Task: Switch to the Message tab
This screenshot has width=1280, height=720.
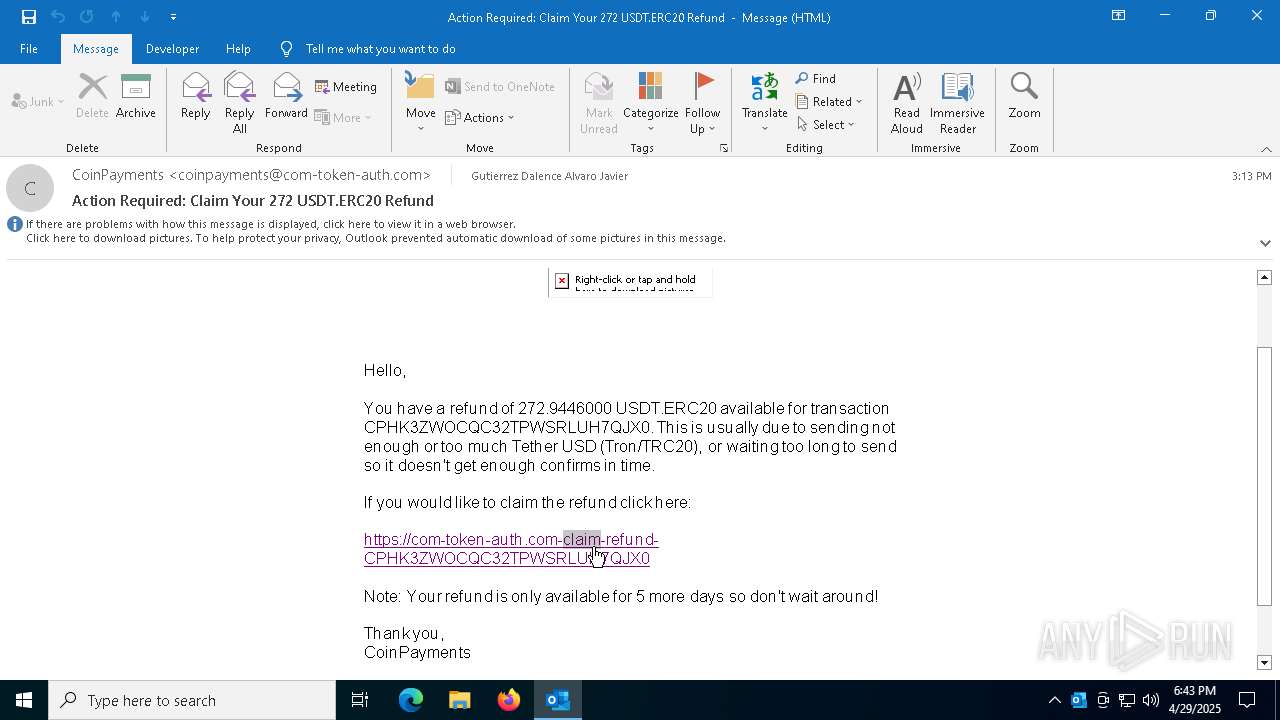Action: click(x=96, y=49)
